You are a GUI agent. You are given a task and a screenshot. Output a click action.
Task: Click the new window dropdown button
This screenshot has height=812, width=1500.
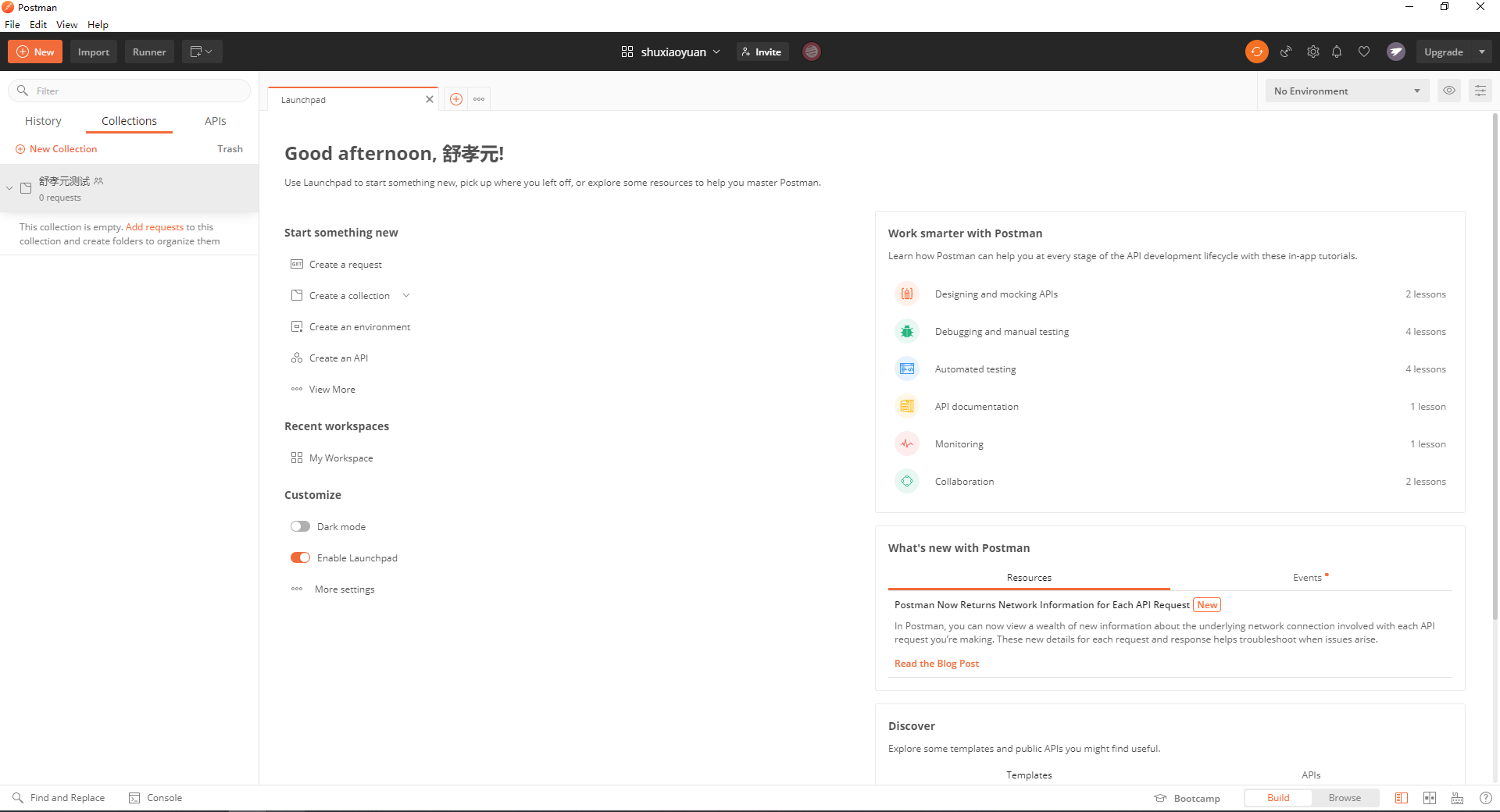click(x=202, y=52)
